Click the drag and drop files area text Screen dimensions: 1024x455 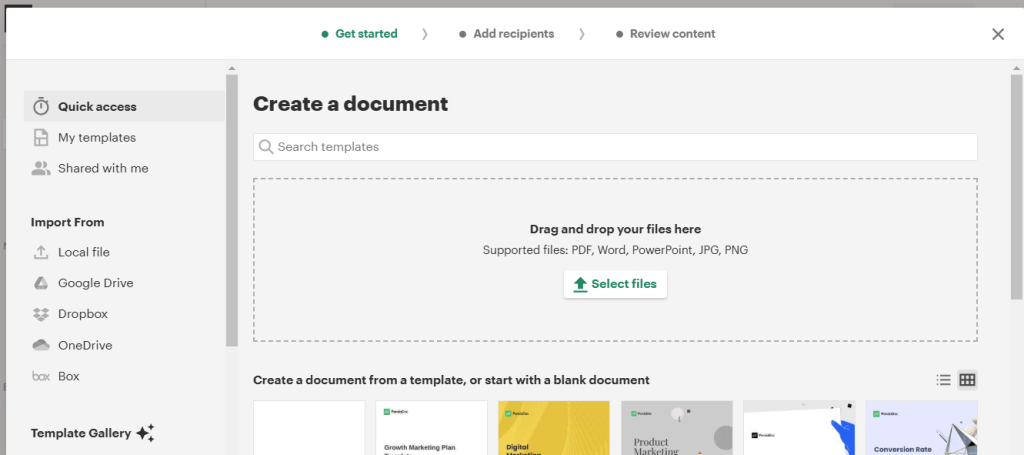pyautogui.click(x=615, y=229)
